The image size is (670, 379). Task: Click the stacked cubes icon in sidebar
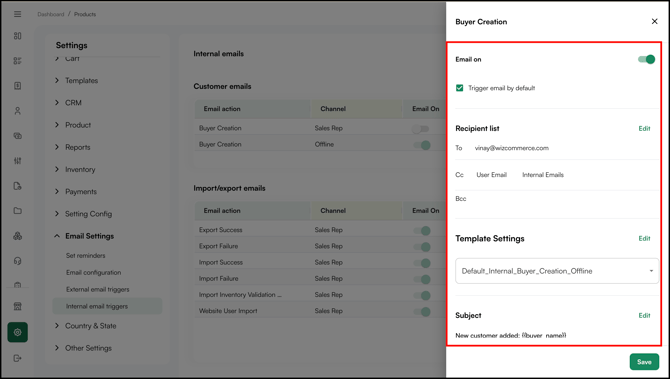tap(18, 236)
